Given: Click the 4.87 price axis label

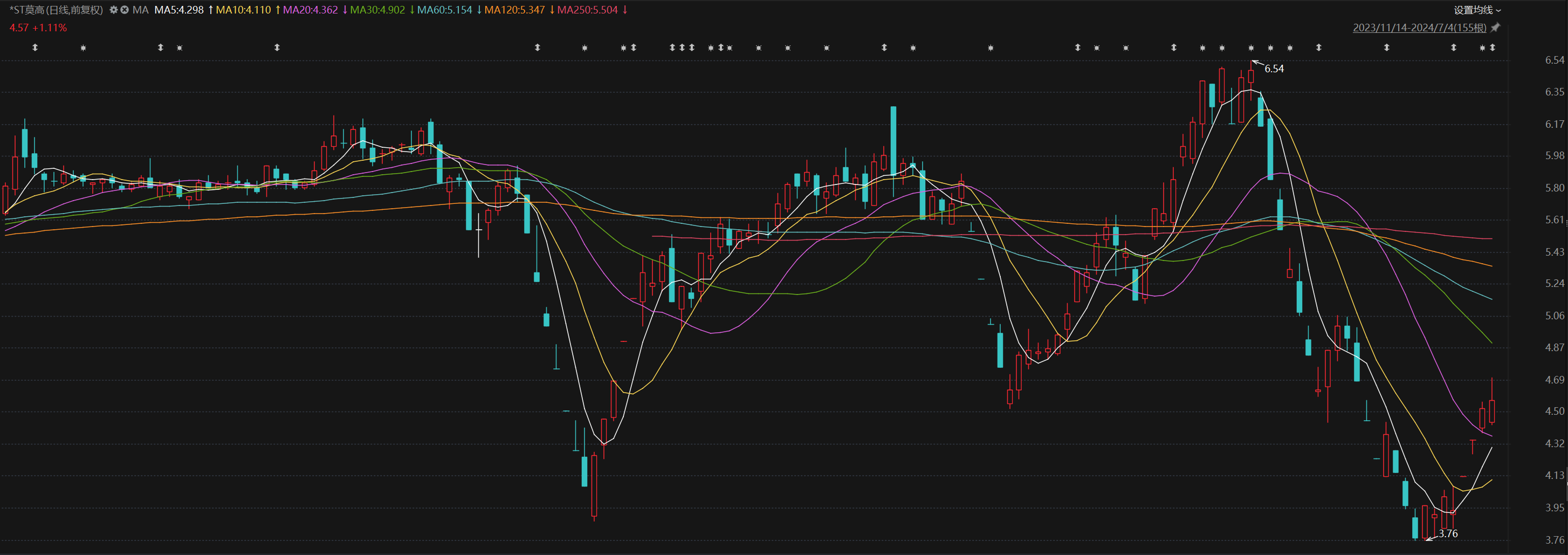Looking at the screenshot, I should pyautogui.click(x=1555, y=347).
